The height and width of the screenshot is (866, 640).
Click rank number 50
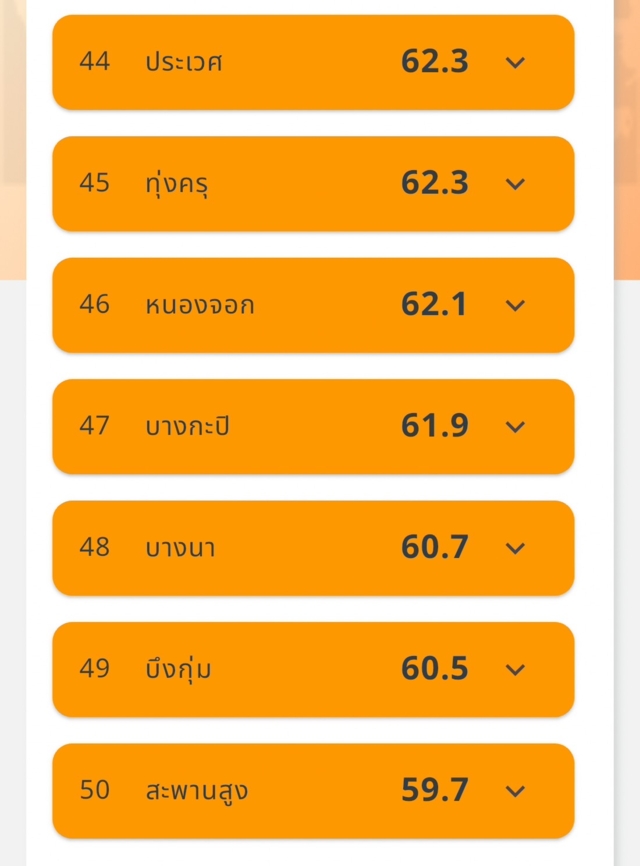tap(94, 791)
